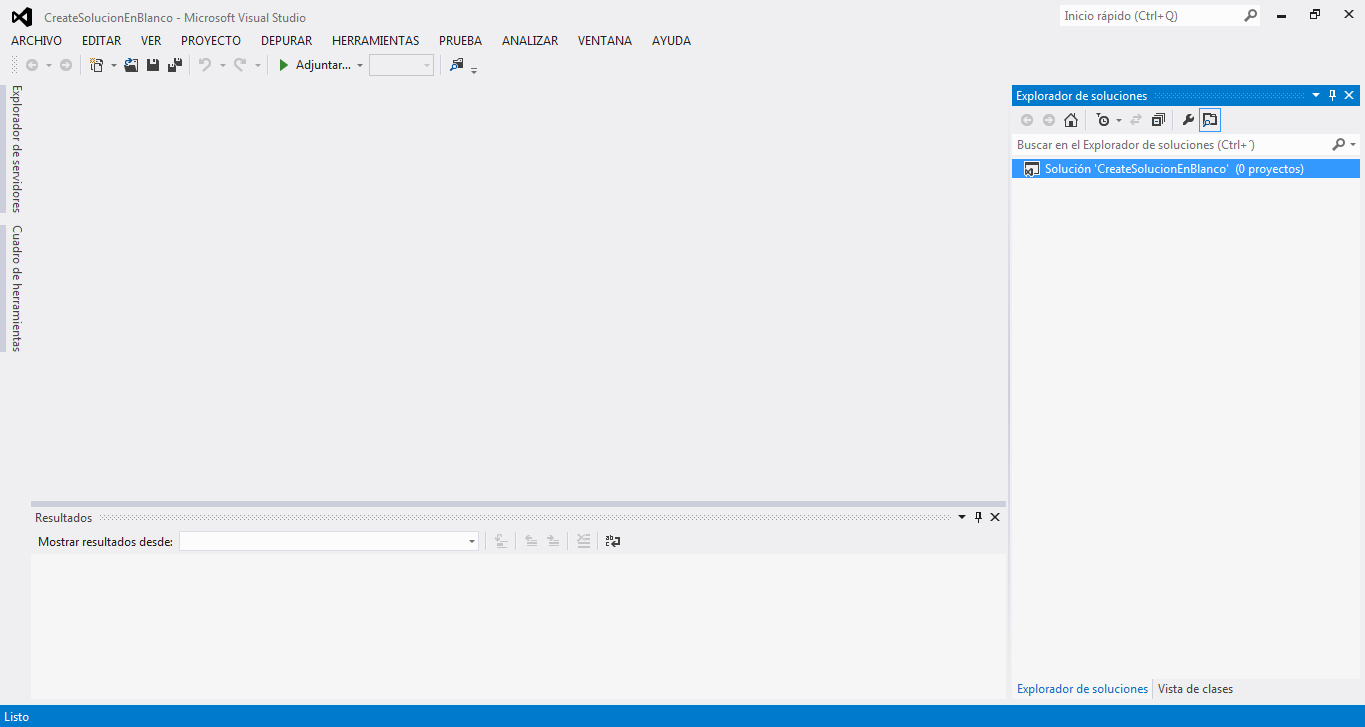The image size is (1365, 727).
Task: Open the pending changes filter dropdown arrow
Action: tap(1119, 120)
